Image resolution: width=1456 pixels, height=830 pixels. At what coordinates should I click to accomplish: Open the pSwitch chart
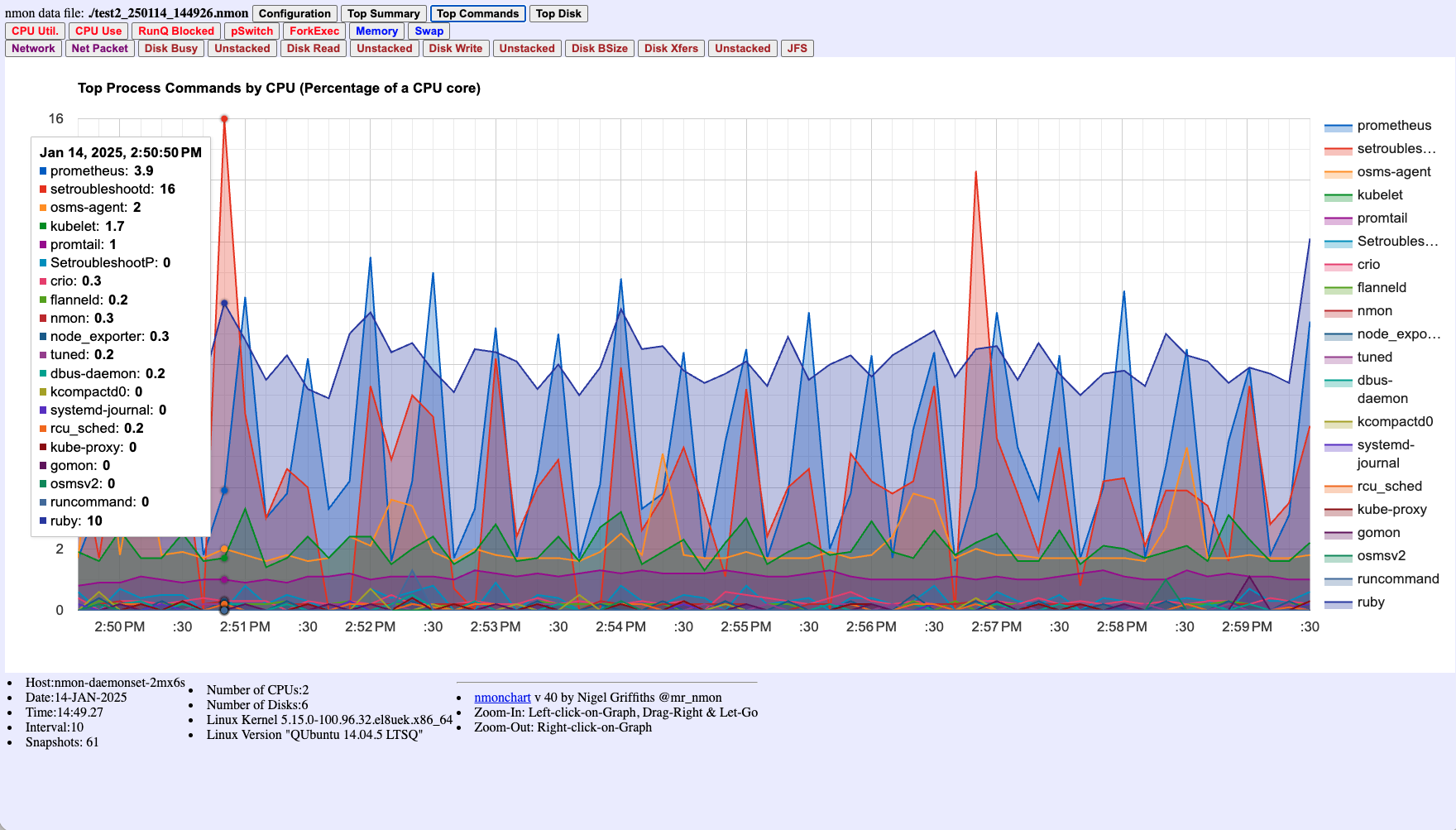click(x=251, y=31)
